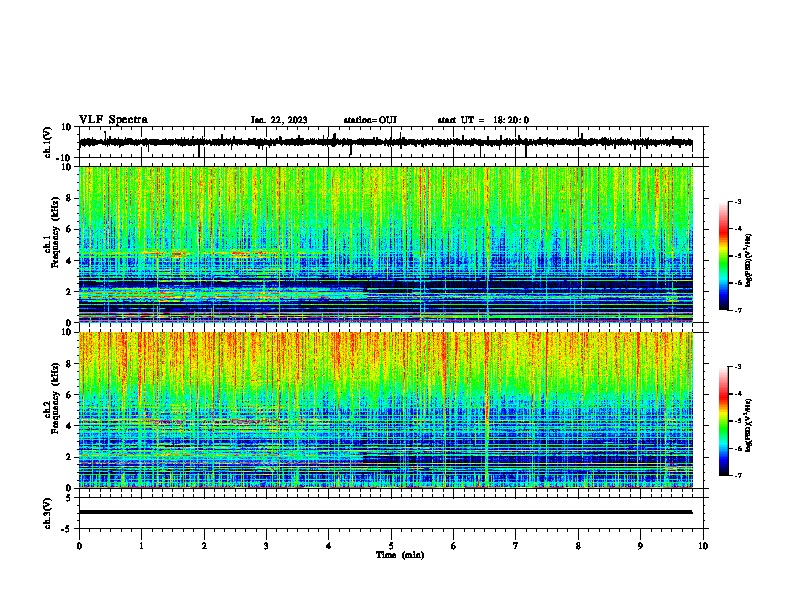Screen dimensions: 792x612
Task: Click the "6" tick on the time axis
Action: click(454, 546)
